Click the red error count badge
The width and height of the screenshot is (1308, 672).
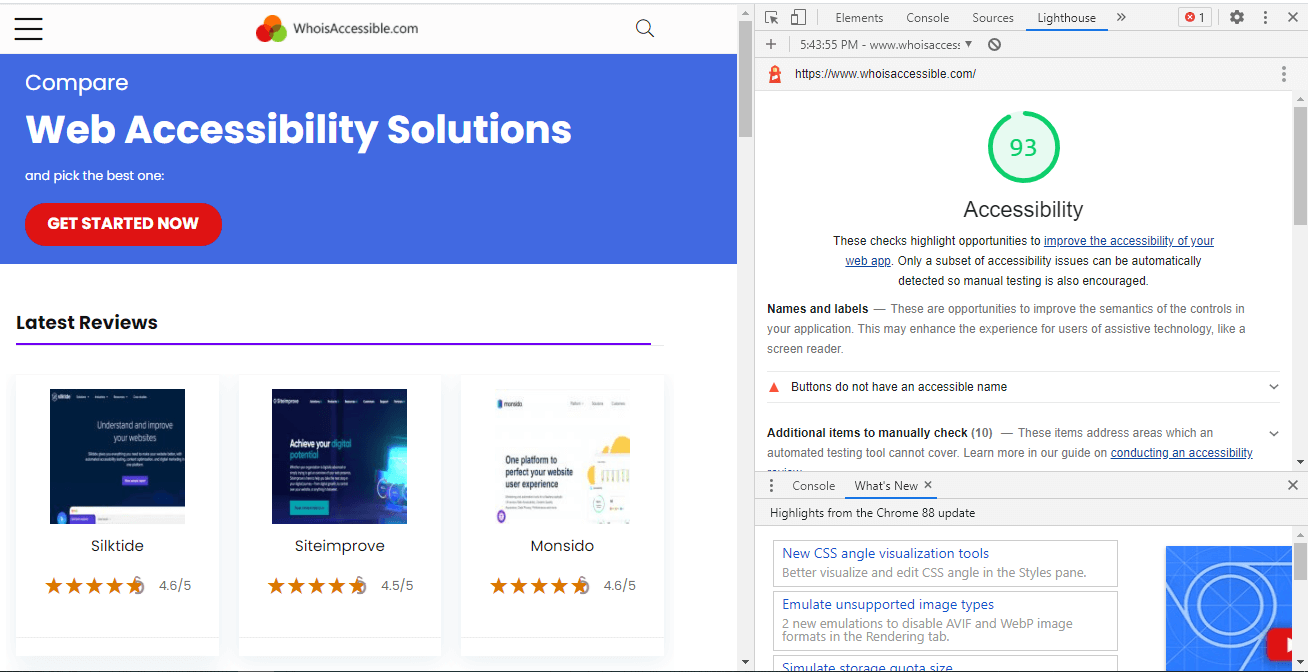click(x=1194, y=18)
